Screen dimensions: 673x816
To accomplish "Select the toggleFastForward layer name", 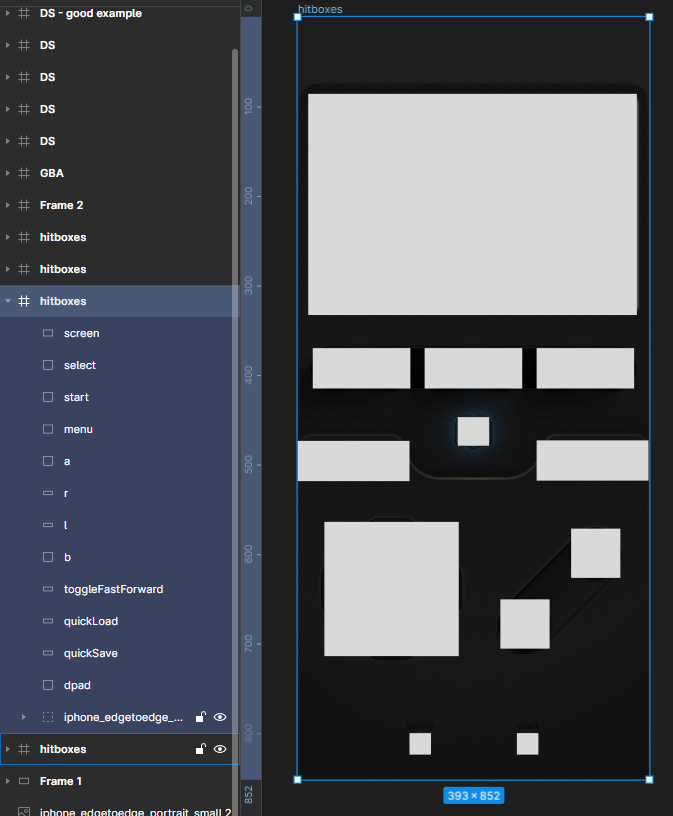I will pyautogui.click(x=113, y=589).
